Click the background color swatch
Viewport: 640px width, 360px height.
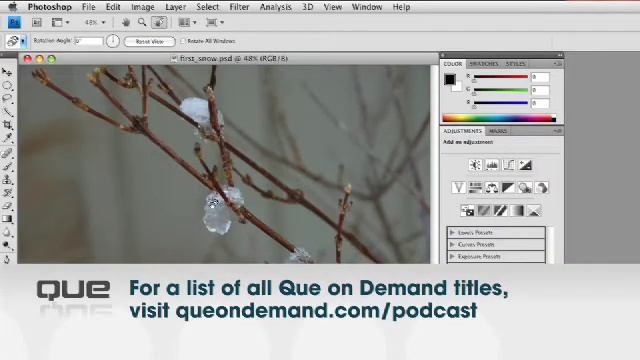coord(457,87)
